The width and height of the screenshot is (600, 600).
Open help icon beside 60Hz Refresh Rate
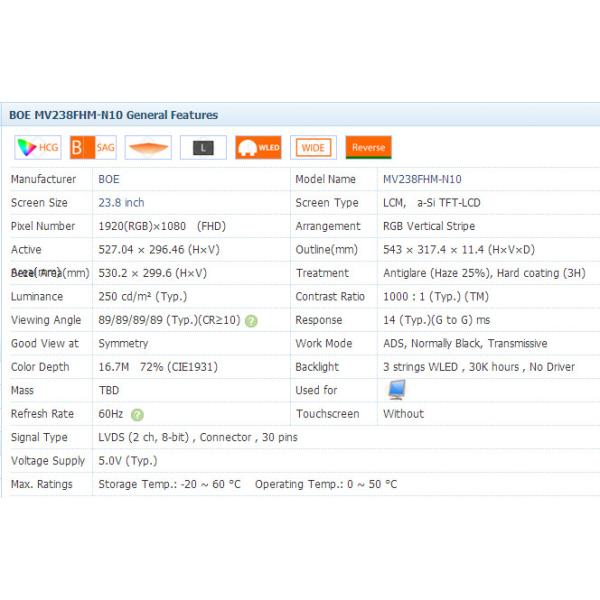coord(136,414)
